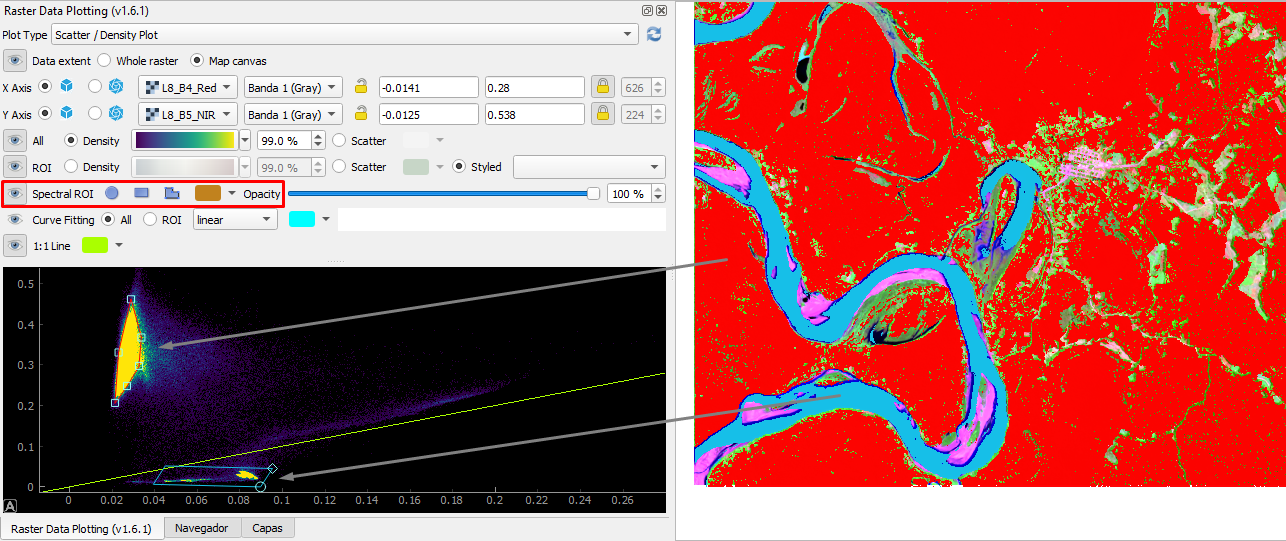Select Scatter radio in All row
The image size is (1286, 541).
pos(339,141)
